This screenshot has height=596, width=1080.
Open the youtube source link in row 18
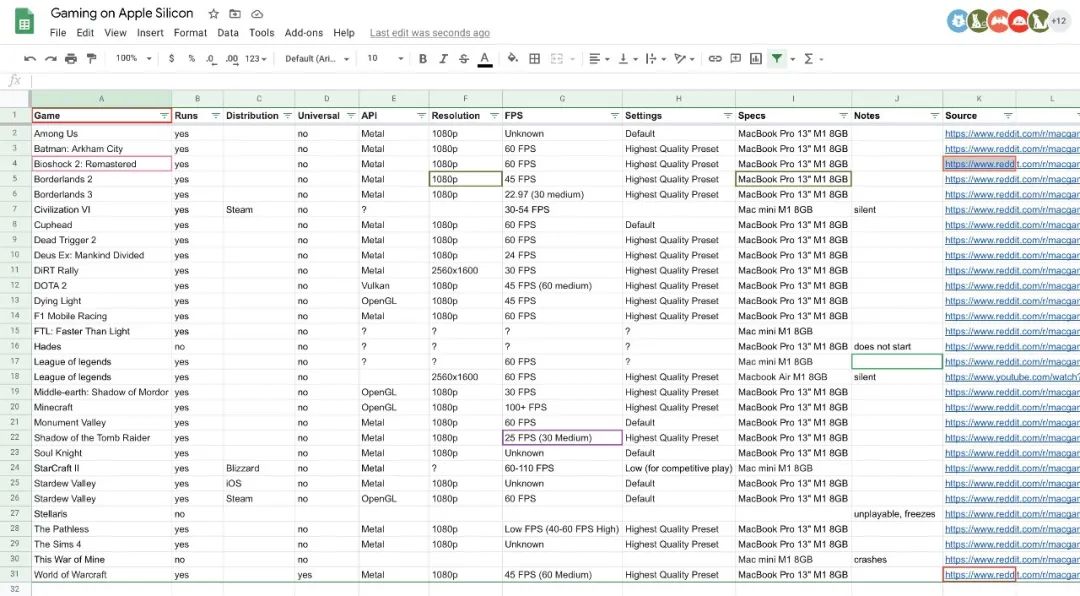pos(1012,377)
